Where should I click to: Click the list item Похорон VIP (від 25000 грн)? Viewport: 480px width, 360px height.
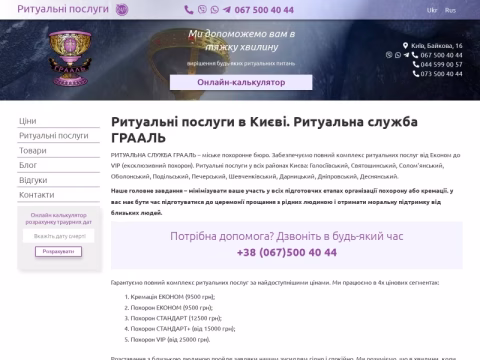point(170,340)
